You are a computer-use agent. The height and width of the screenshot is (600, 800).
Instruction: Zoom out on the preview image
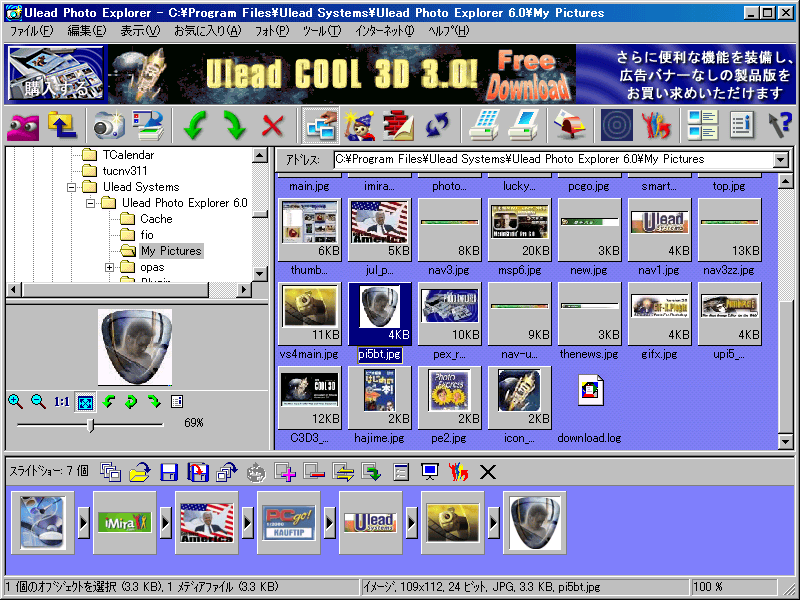coord(38,402)
